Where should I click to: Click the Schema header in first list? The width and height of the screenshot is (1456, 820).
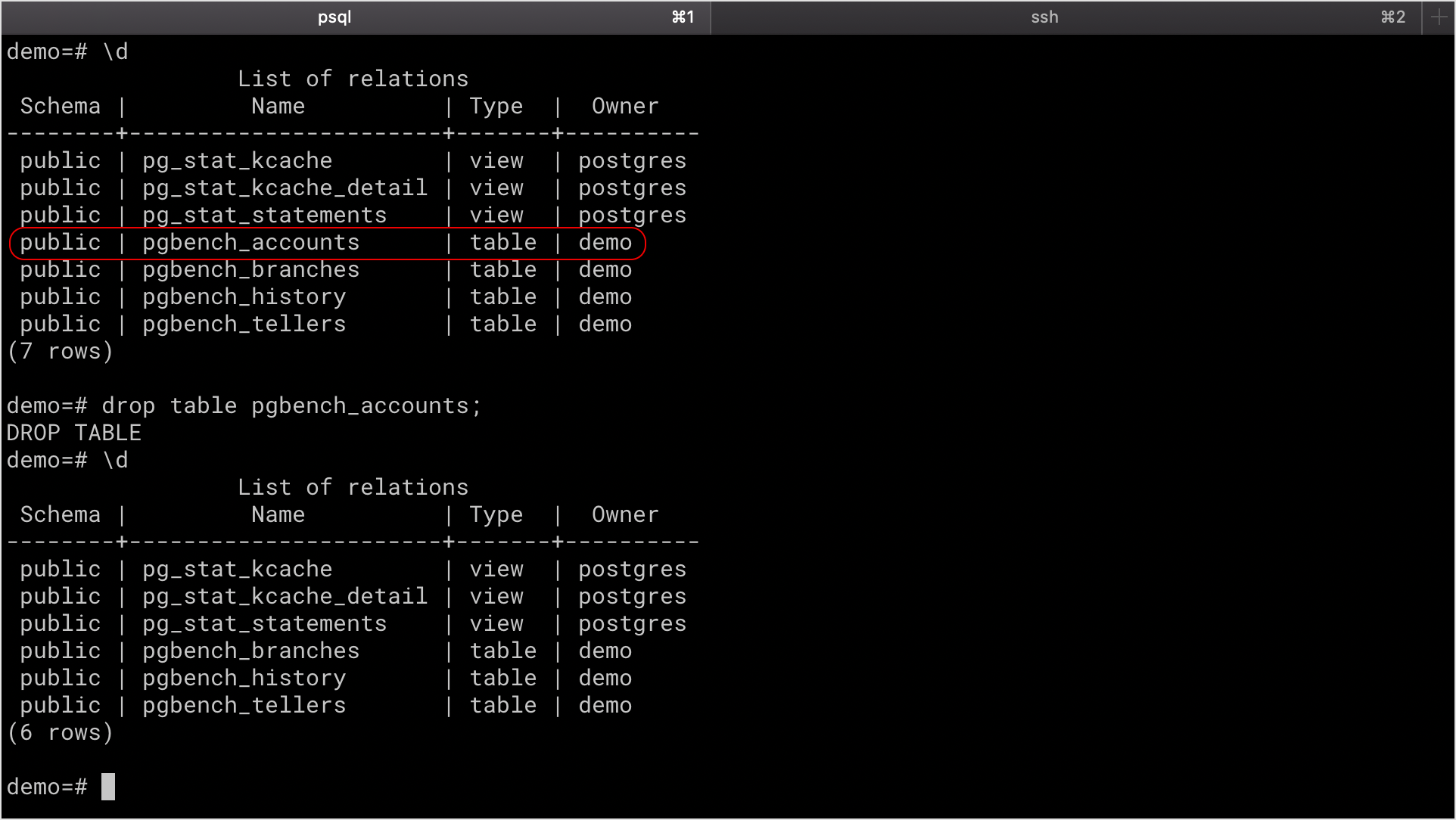pyautogui.click(x=61, y=107)
